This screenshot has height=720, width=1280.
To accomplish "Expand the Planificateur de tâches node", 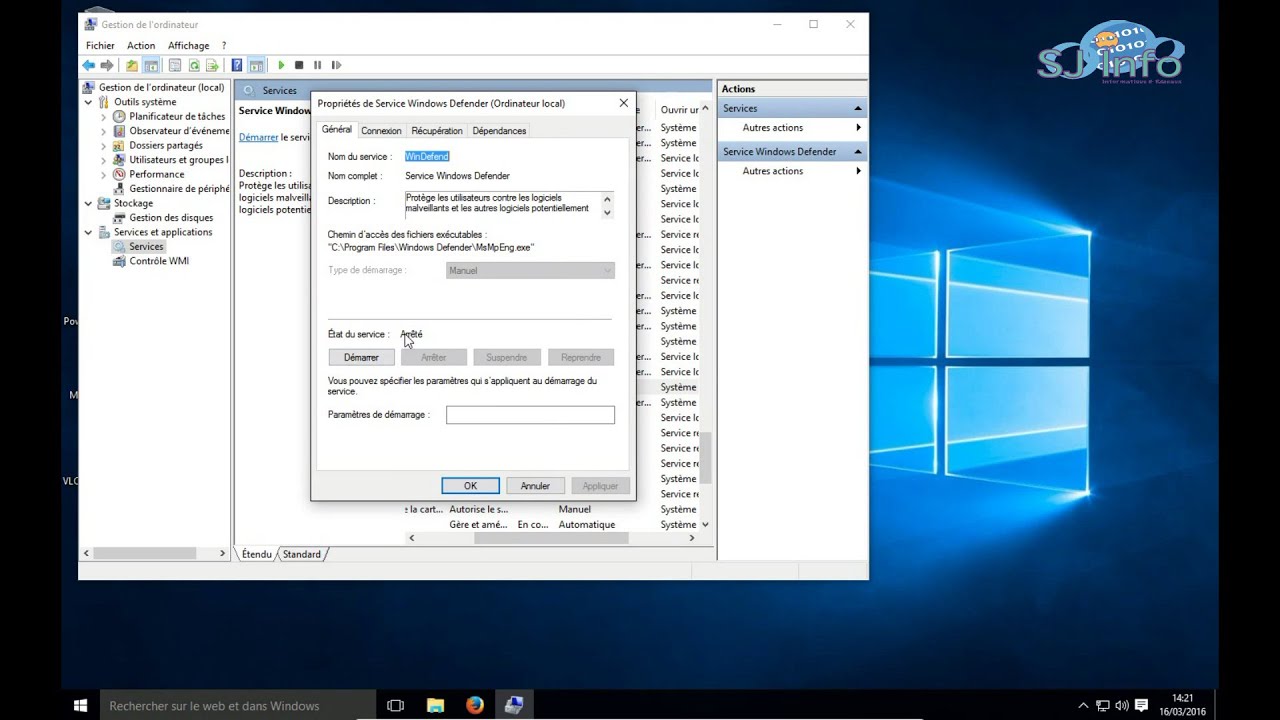I will click(103, 117).
